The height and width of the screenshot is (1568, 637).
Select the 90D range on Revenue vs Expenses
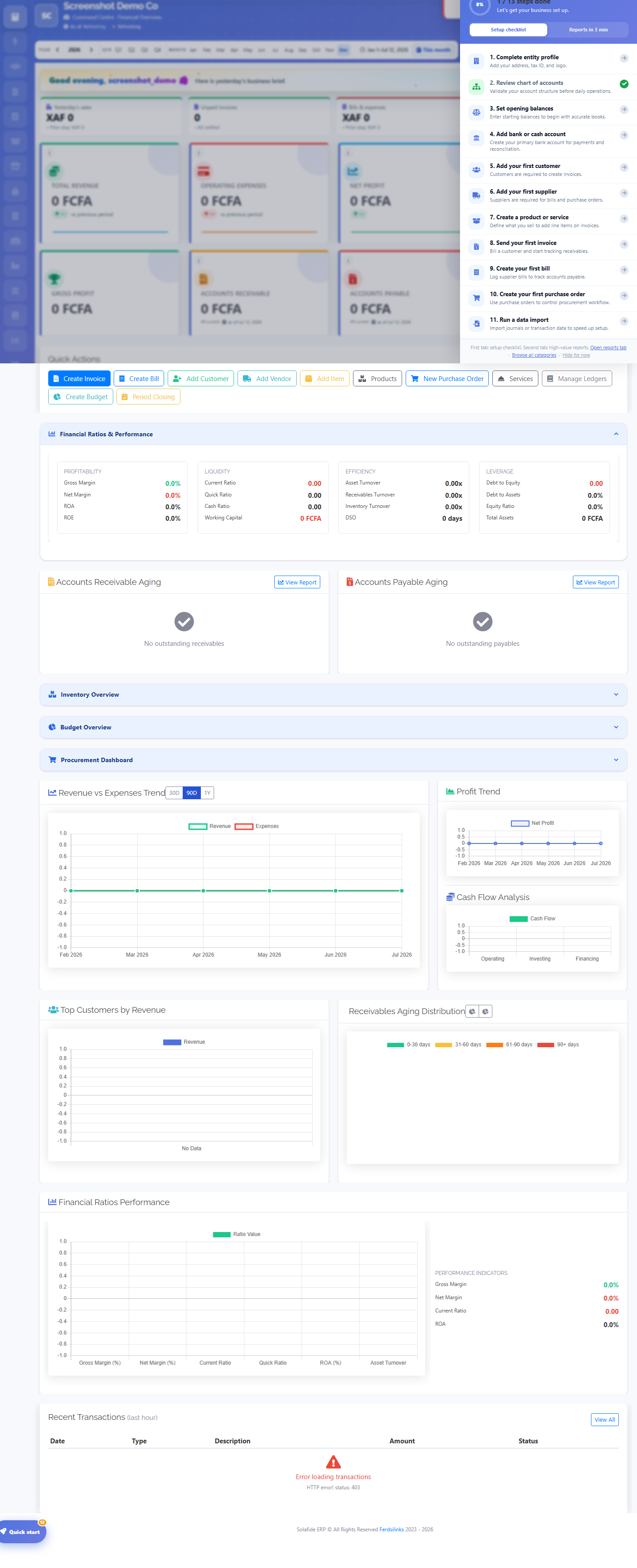192,793
